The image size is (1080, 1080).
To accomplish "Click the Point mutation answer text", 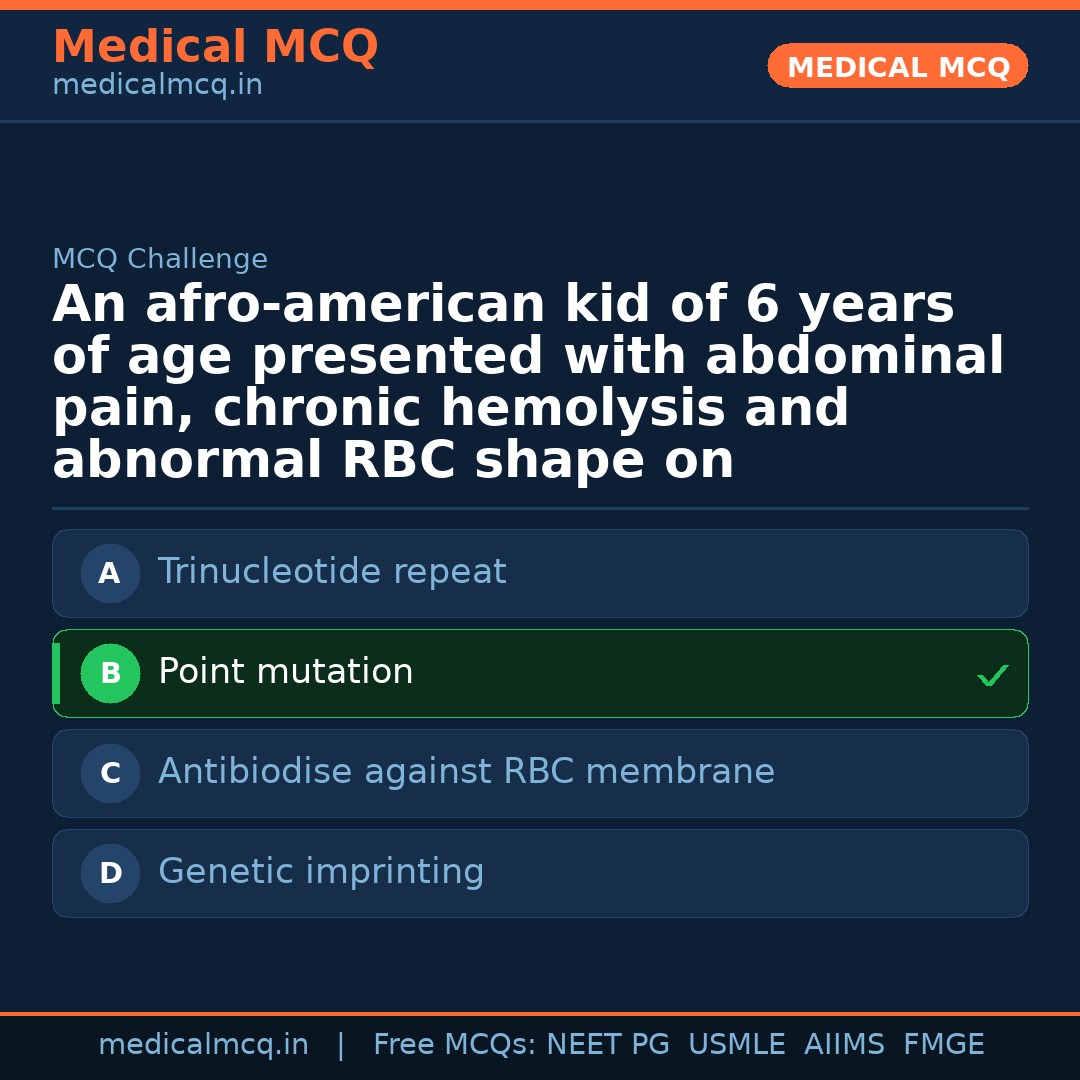I will tap(286, 672).
